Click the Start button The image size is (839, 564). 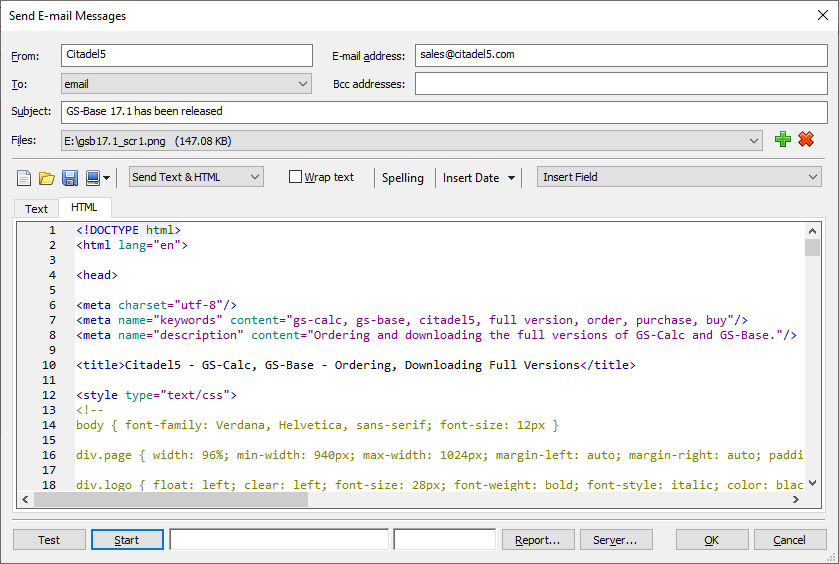click(x=127, y=539)
